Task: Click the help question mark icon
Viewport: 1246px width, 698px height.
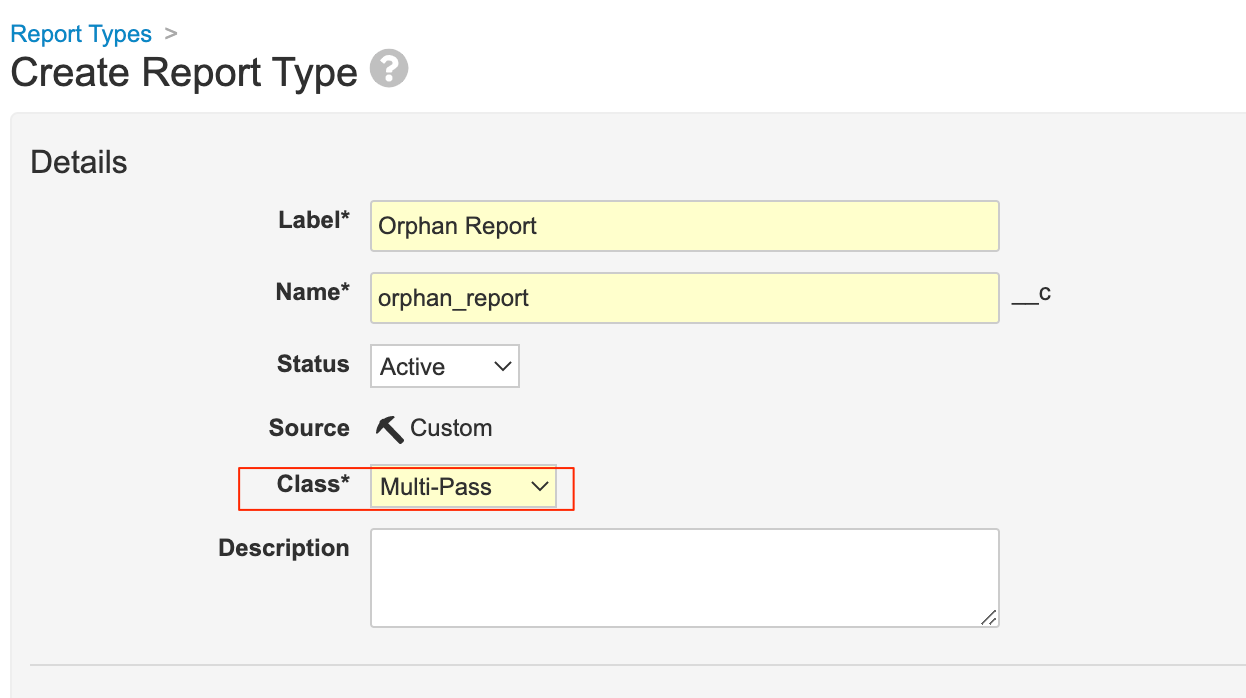Action: pos(389,69)
